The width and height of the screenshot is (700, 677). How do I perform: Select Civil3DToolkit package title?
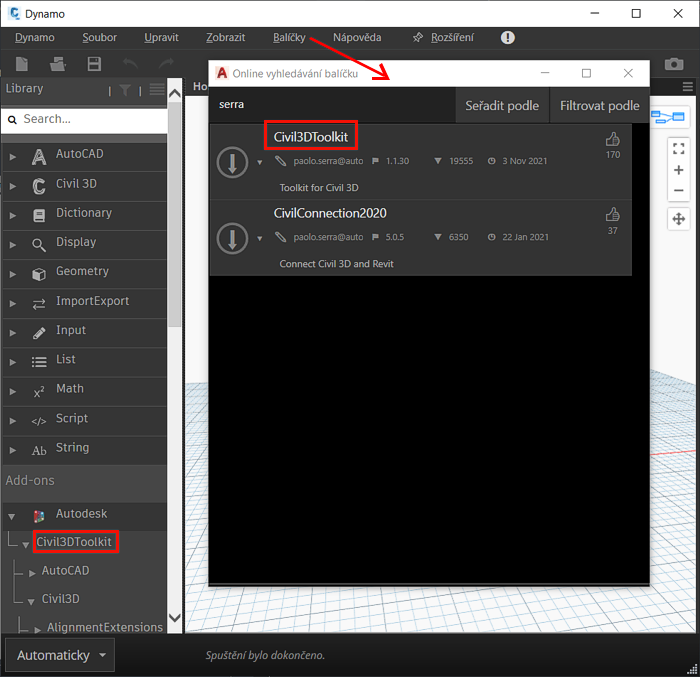(x=310, y=137)
